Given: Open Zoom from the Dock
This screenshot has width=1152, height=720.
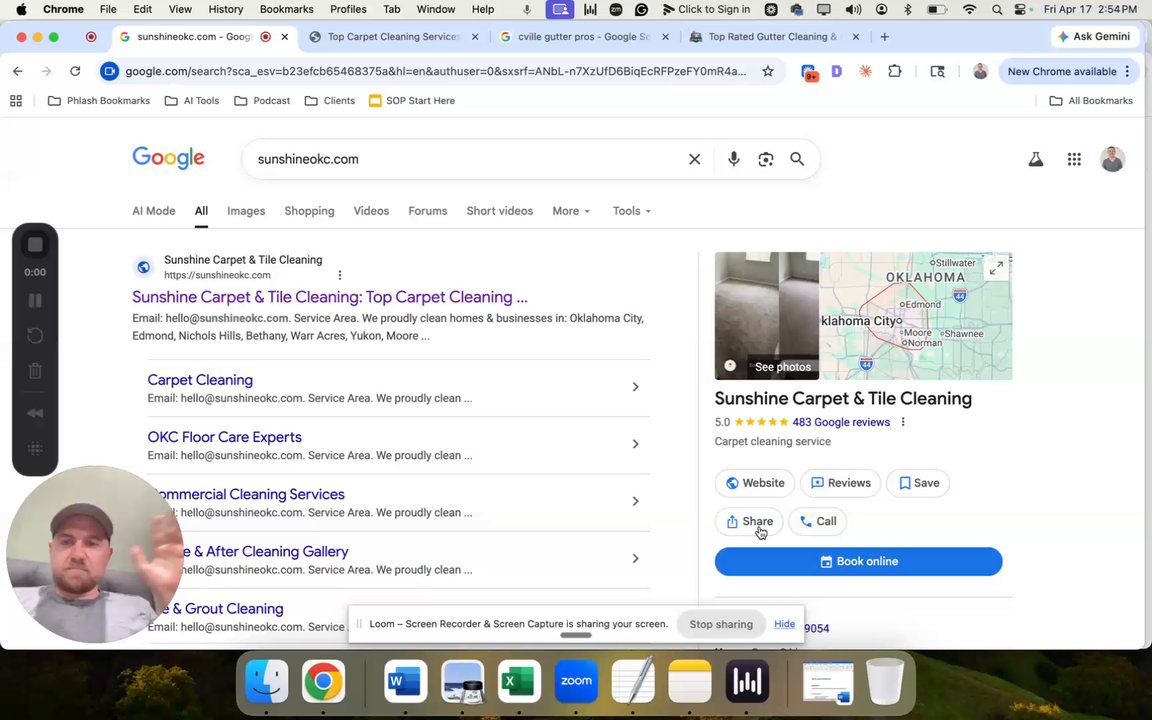Looking at the screenshot, I should tap(576, 681).
